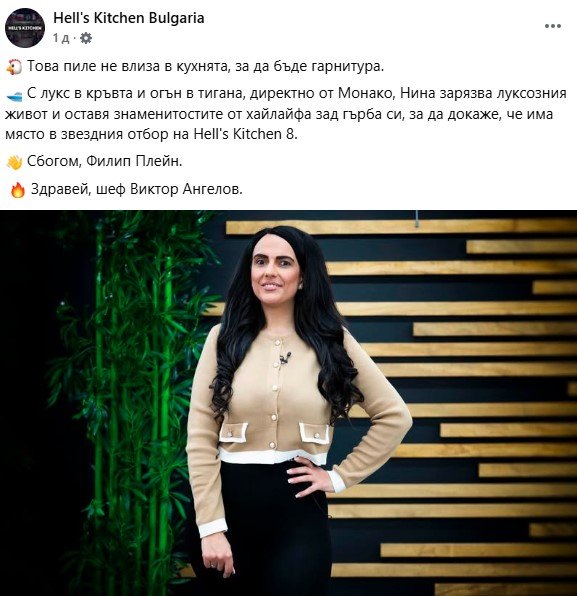577x596 pixels.
Task: Click the fire emoji before Здравей
Action: pos(17,190)
